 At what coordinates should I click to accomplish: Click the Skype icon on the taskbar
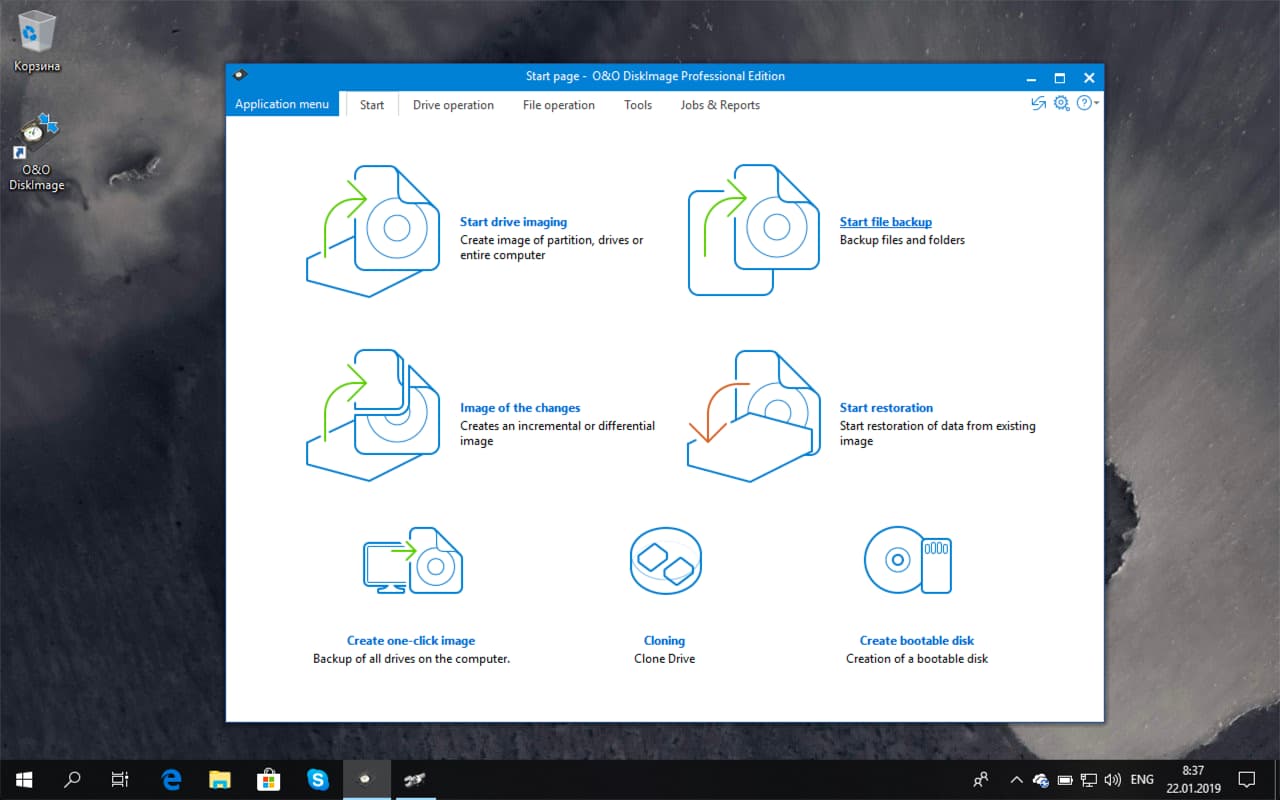(318, 779)
